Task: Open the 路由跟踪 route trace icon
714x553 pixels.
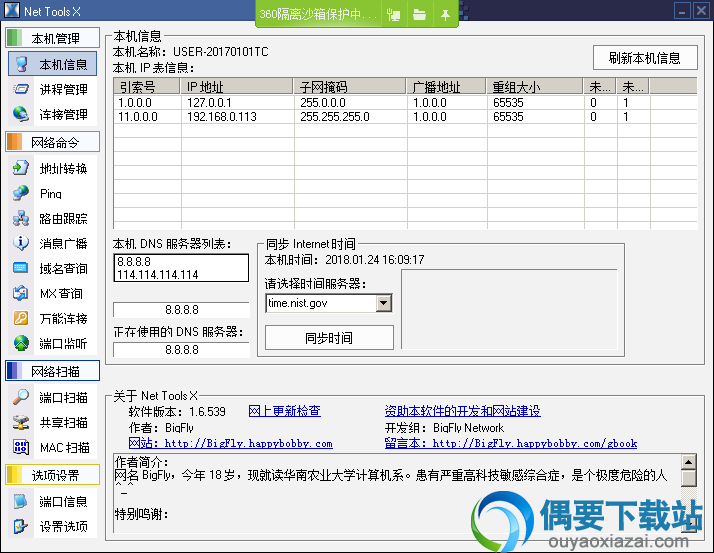Action: coord(21,218)
